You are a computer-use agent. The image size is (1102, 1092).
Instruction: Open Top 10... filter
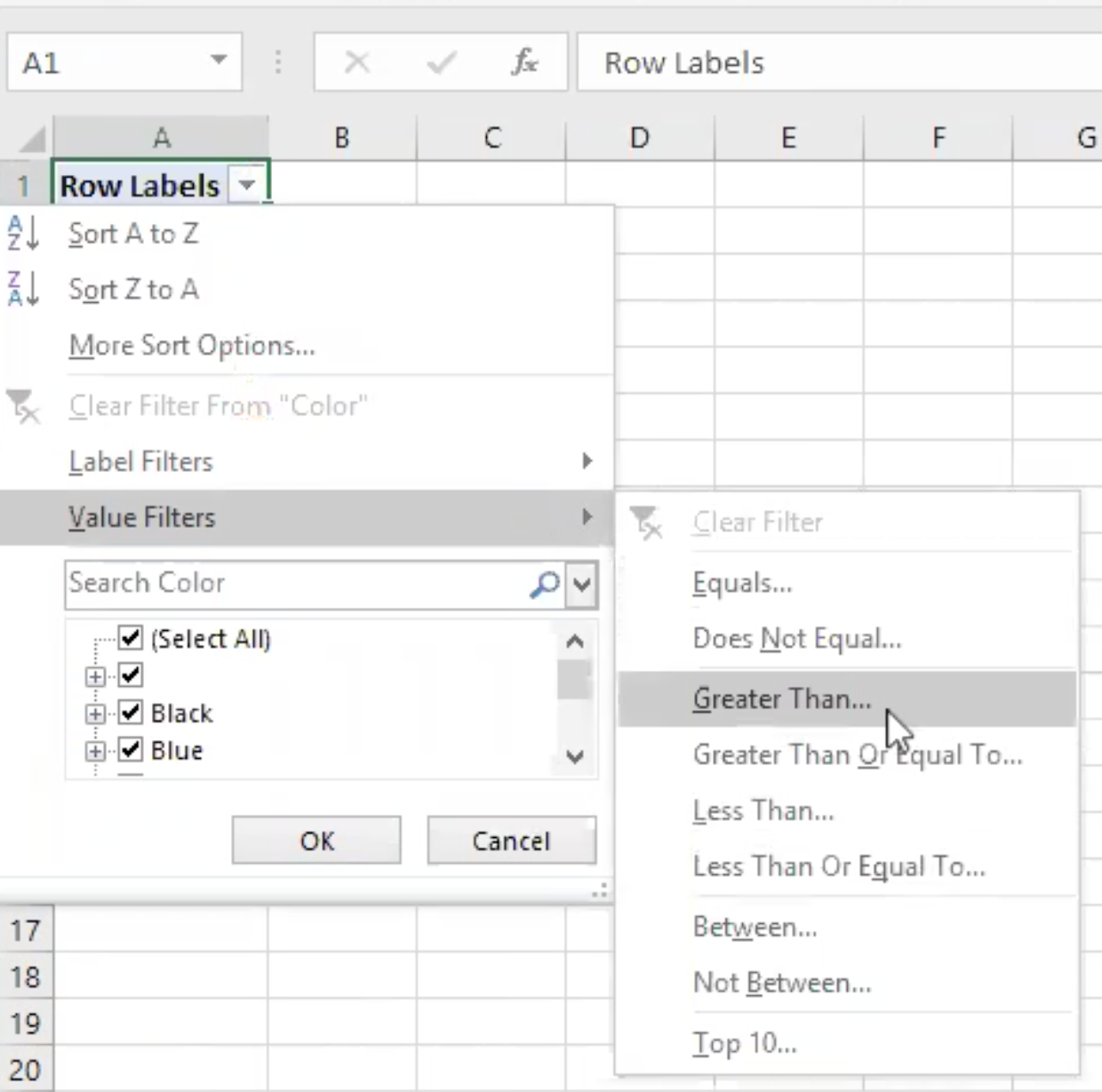pyautogui.click(x=847, y=1042)
